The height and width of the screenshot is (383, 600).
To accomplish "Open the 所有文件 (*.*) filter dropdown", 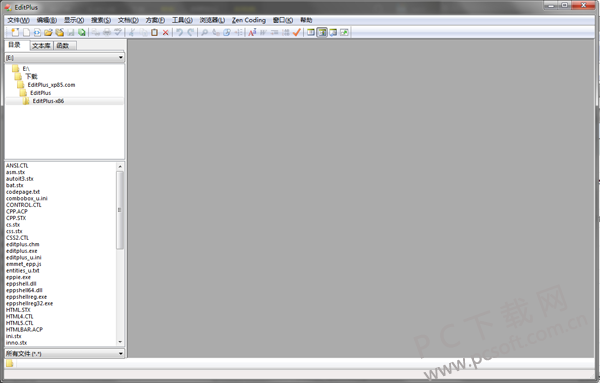I will click(64, 354).
